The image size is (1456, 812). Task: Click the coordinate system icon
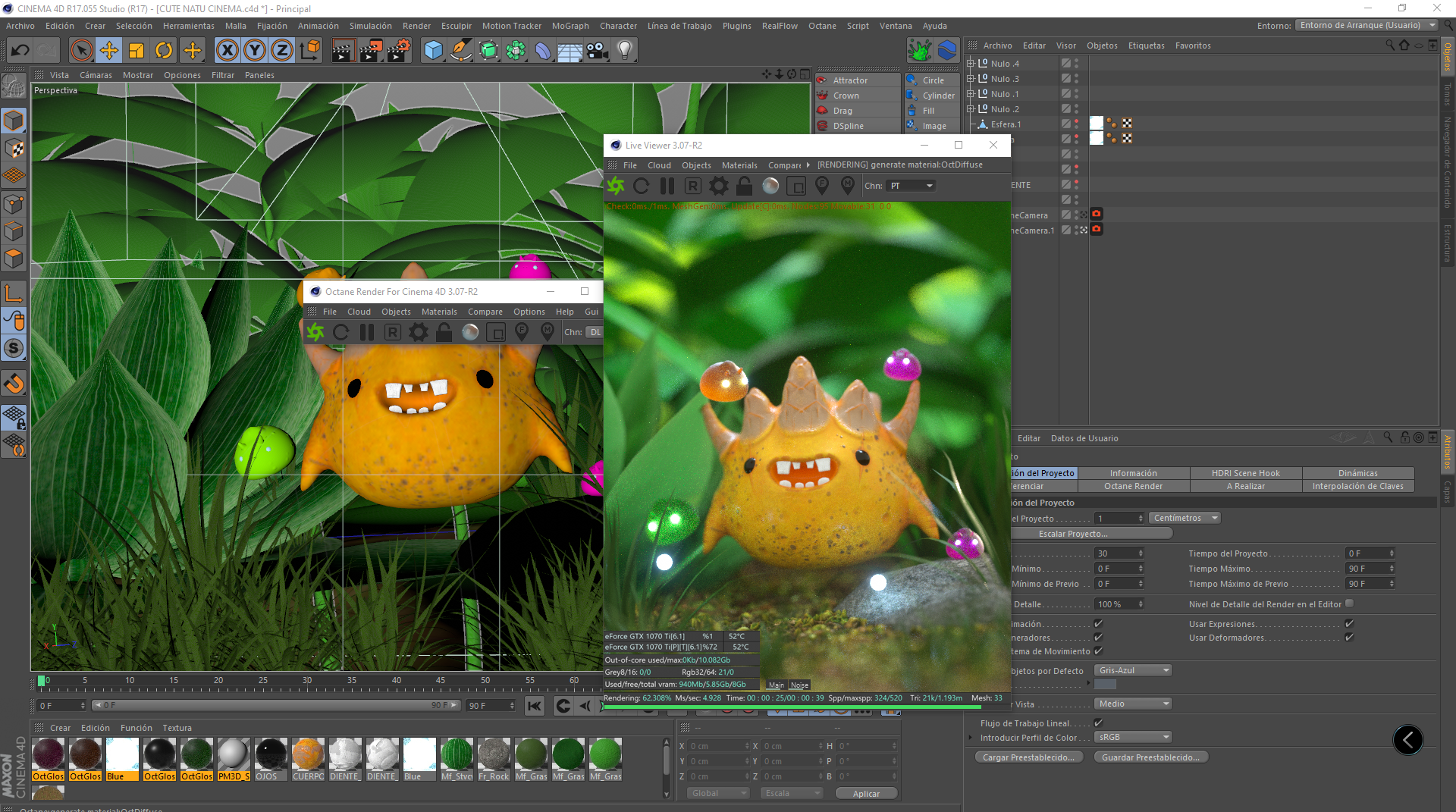tap(309, 51)
